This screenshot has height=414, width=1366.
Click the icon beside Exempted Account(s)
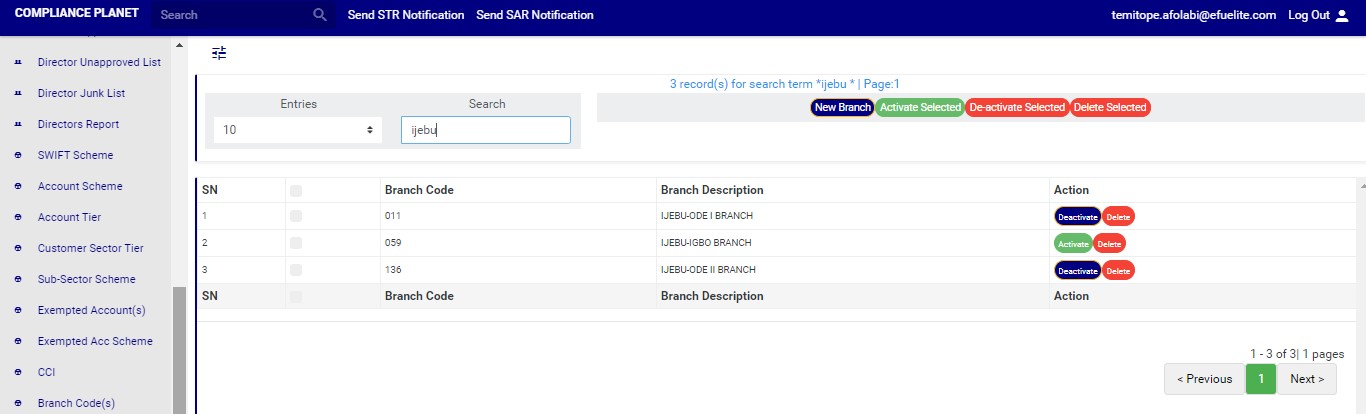click(17, 310)
